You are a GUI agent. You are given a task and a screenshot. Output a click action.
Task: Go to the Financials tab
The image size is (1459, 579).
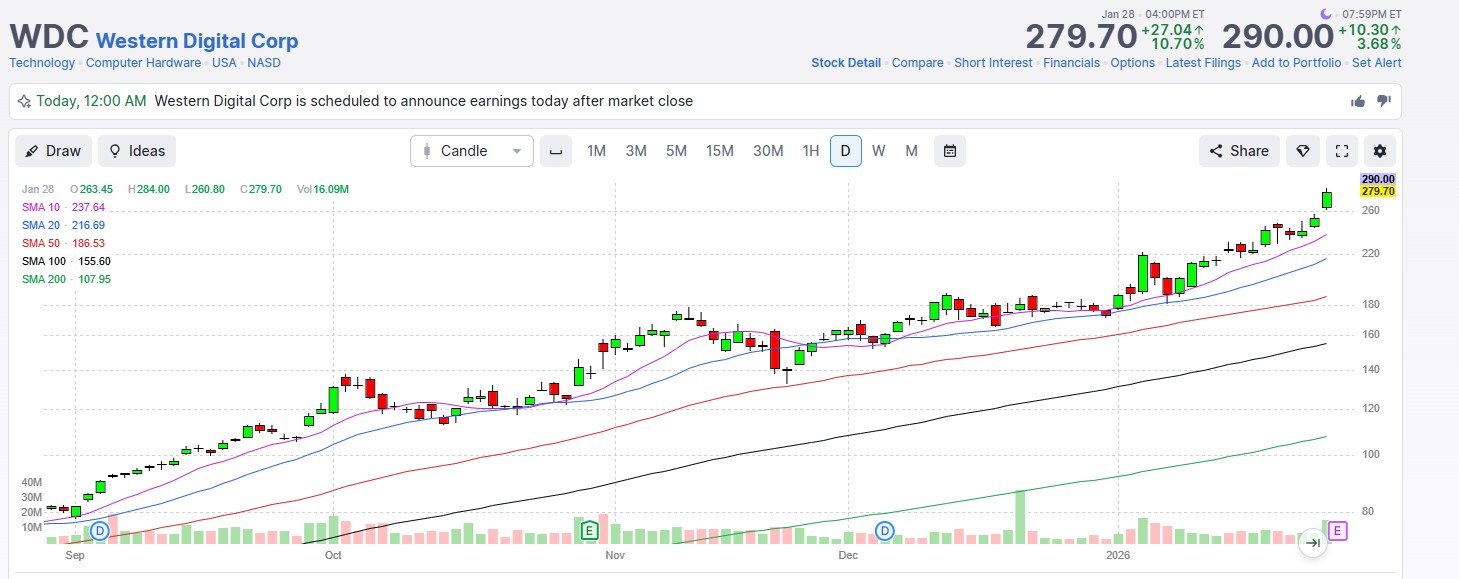click(1071, 63)
